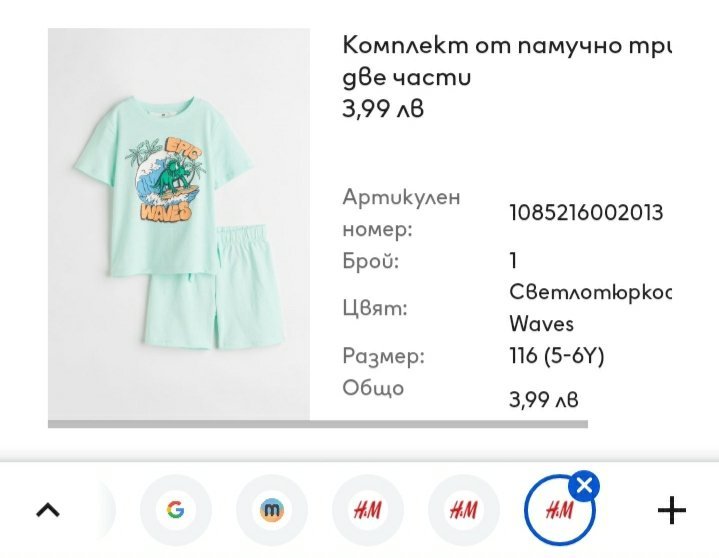
Task: Click the Брой quantity value 1
Action: tap(513, 260)
